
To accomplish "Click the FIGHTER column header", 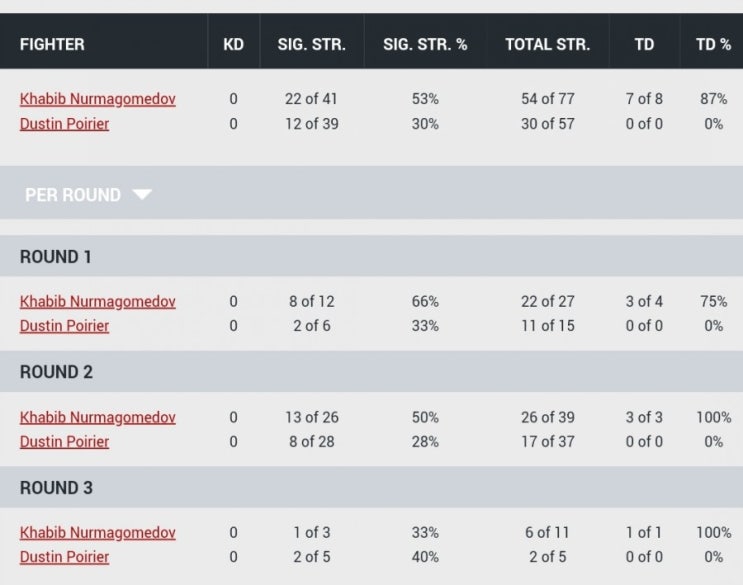I will click(x=52, y=45).
